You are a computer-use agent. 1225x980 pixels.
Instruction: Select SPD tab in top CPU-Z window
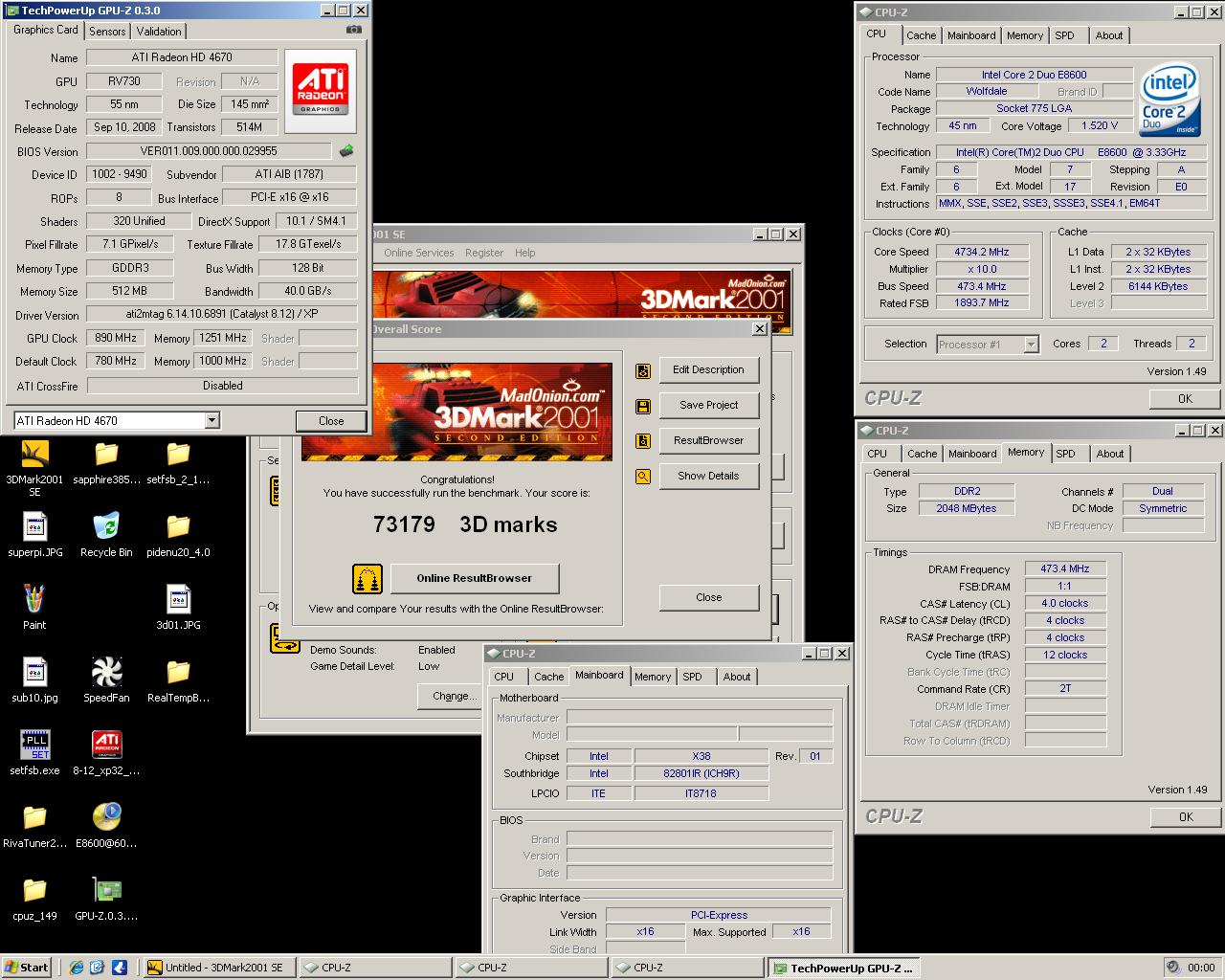tap(1065, 35)
